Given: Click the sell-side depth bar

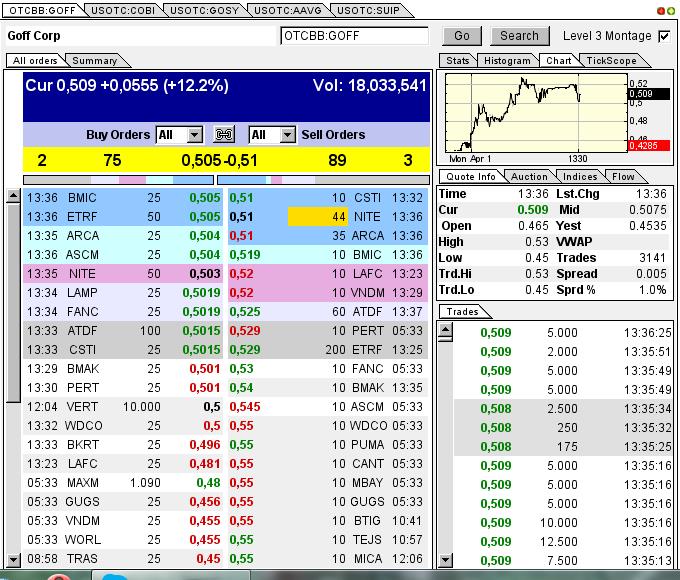Looking at the screenshot, I should [x=323, y=180].
